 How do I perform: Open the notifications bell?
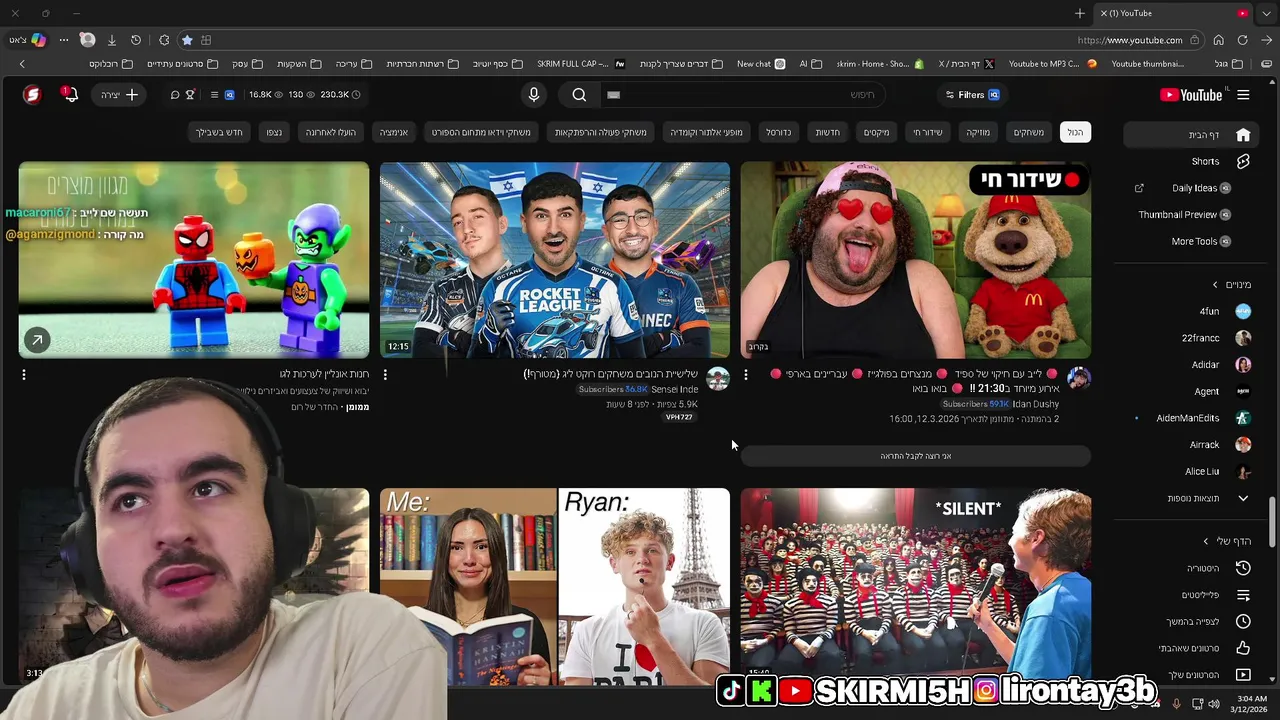69,95
